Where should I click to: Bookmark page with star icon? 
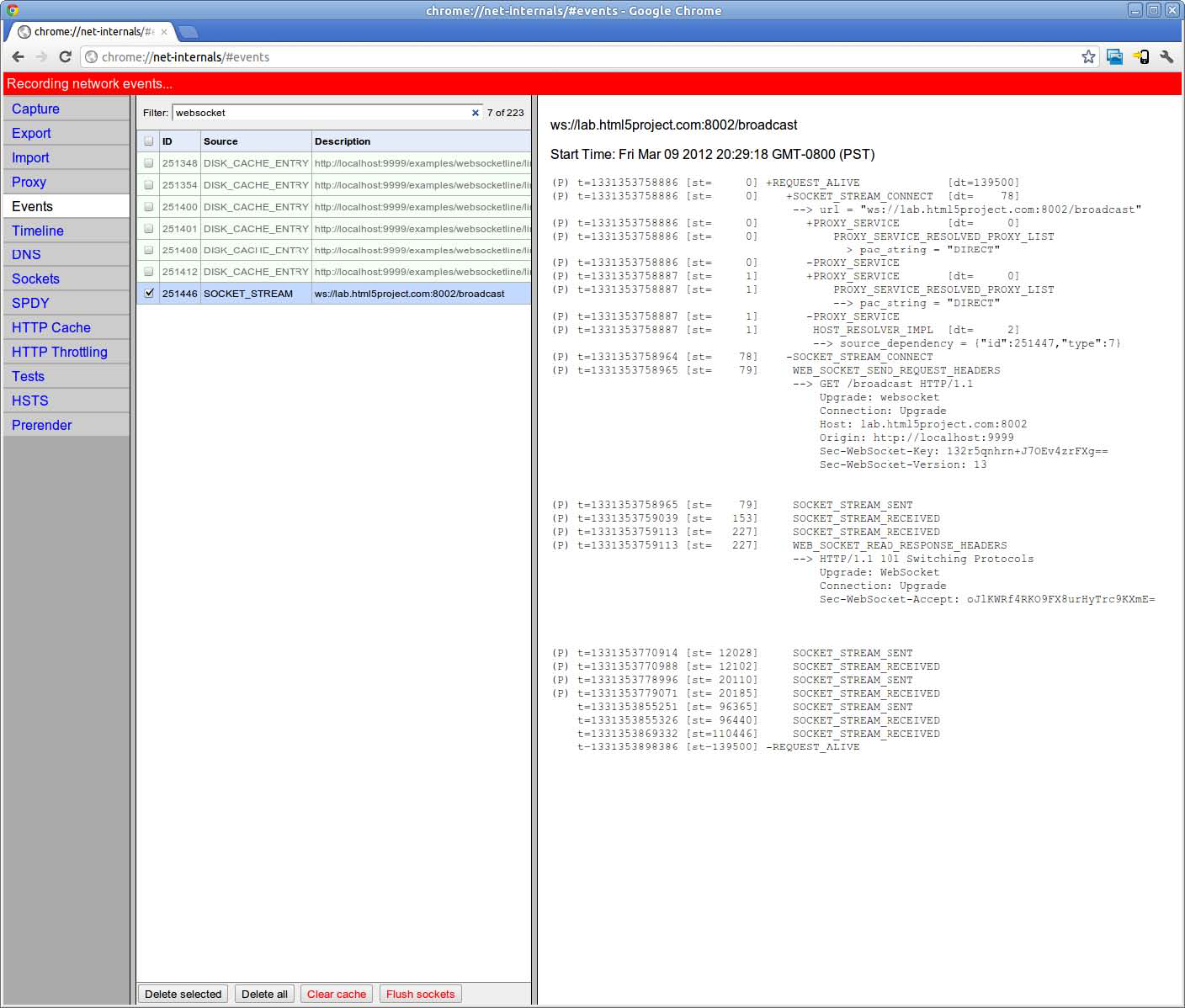(1088, 56)
